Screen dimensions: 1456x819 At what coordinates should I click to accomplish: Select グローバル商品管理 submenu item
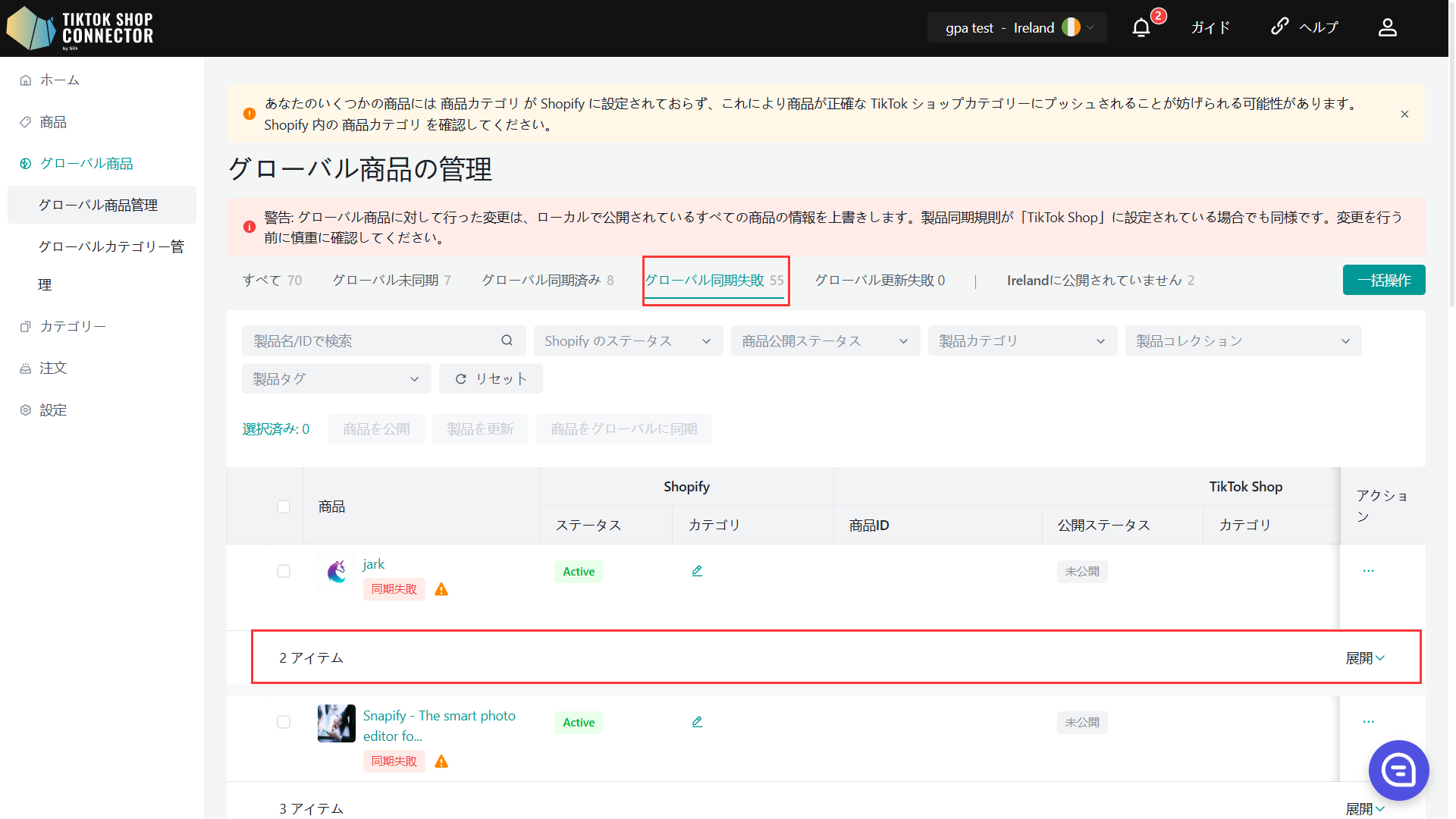(102, 205)
